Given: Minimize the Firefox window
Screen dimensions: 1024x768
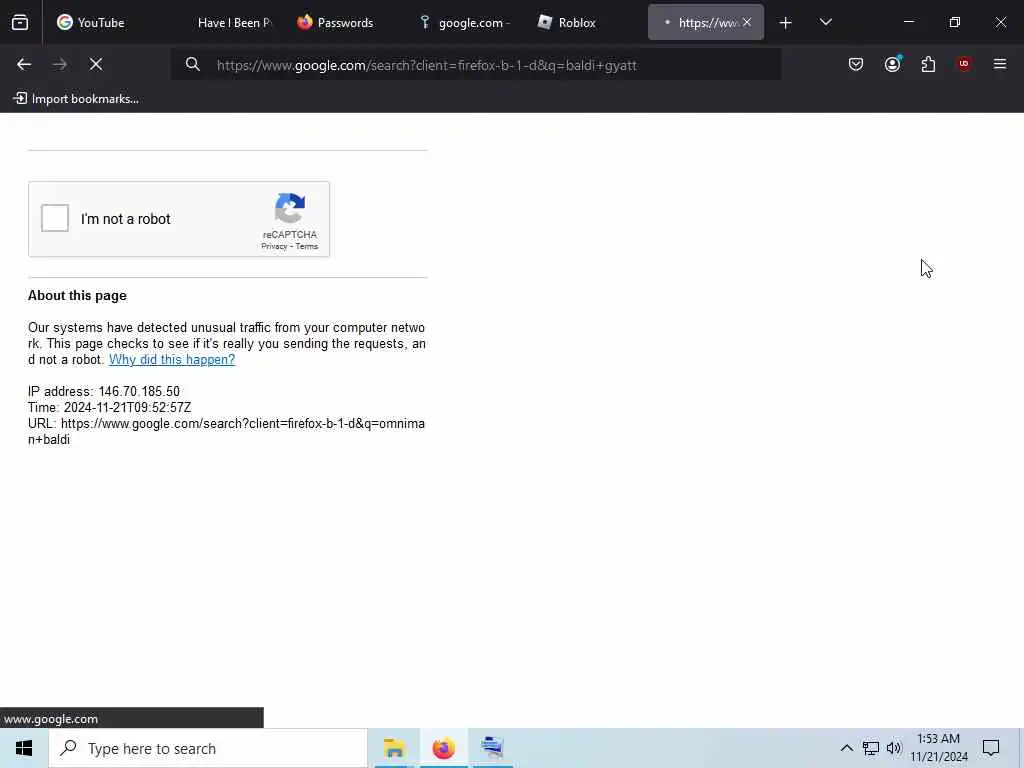Looking at the screenshot, I should [x=908, y=22].
